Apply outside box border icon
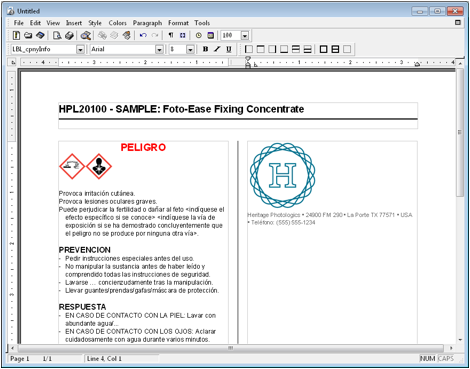The height and width of the screenshot is (369, 470). click(x=323, y=49)
